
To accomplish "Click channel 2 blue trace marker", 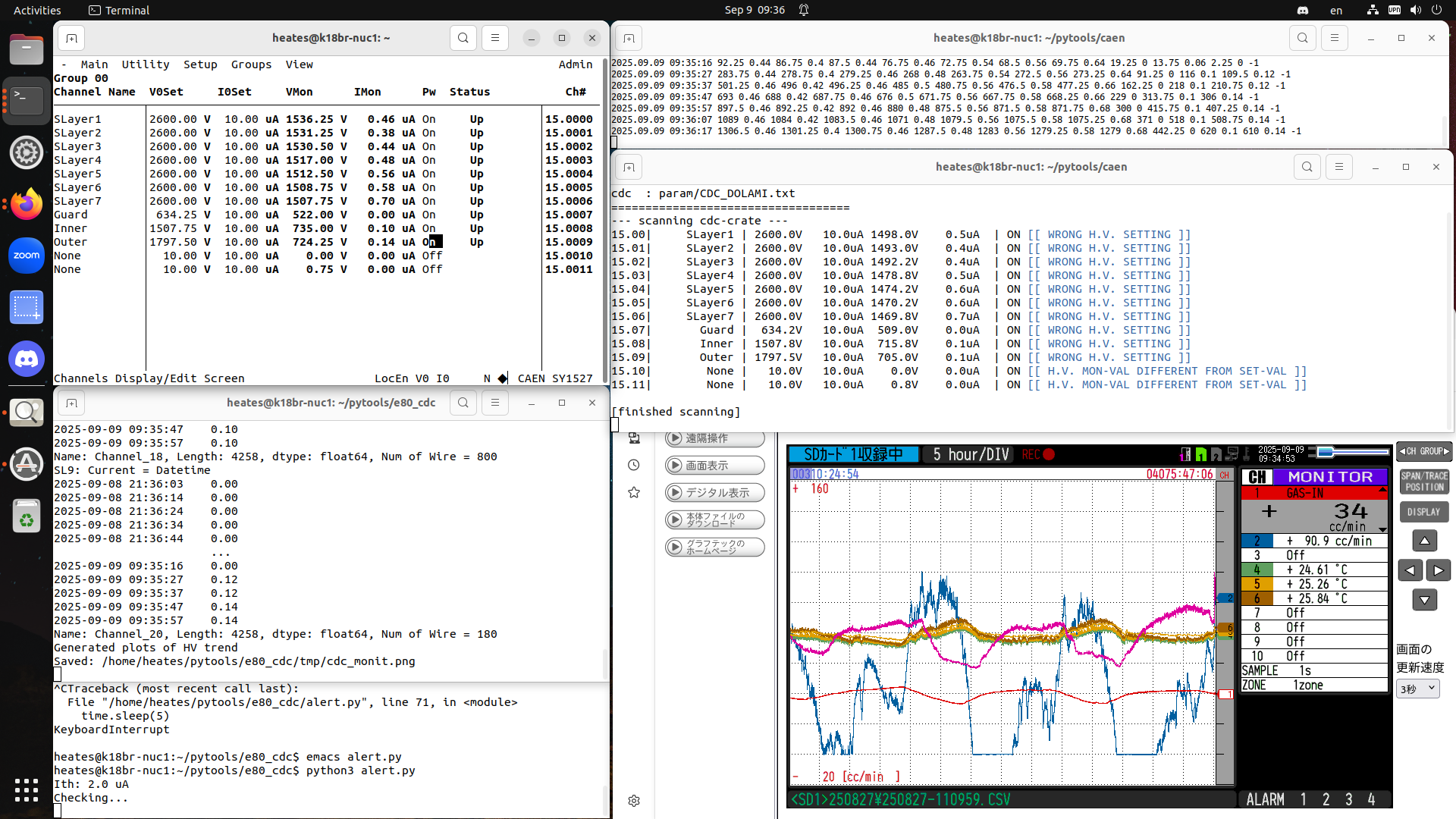I will pyautogui.click(x=1225, y=598).
